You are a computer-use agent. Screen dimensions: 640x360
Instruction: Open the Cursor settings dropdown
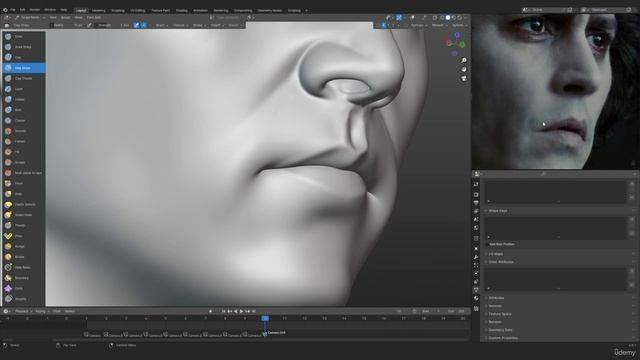click(x=235, y=25)
